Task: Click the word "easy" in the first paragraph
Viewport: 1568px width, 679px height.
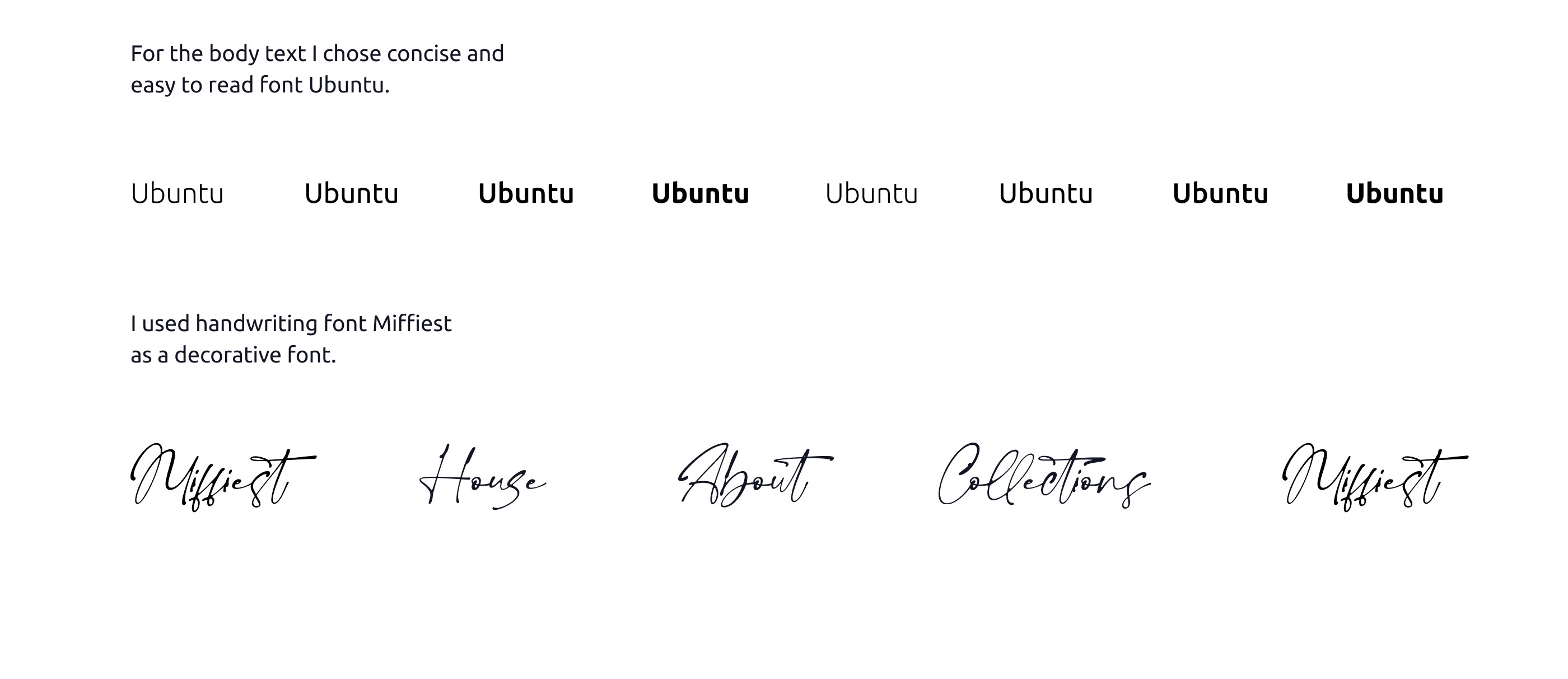Action: point(152,85)
